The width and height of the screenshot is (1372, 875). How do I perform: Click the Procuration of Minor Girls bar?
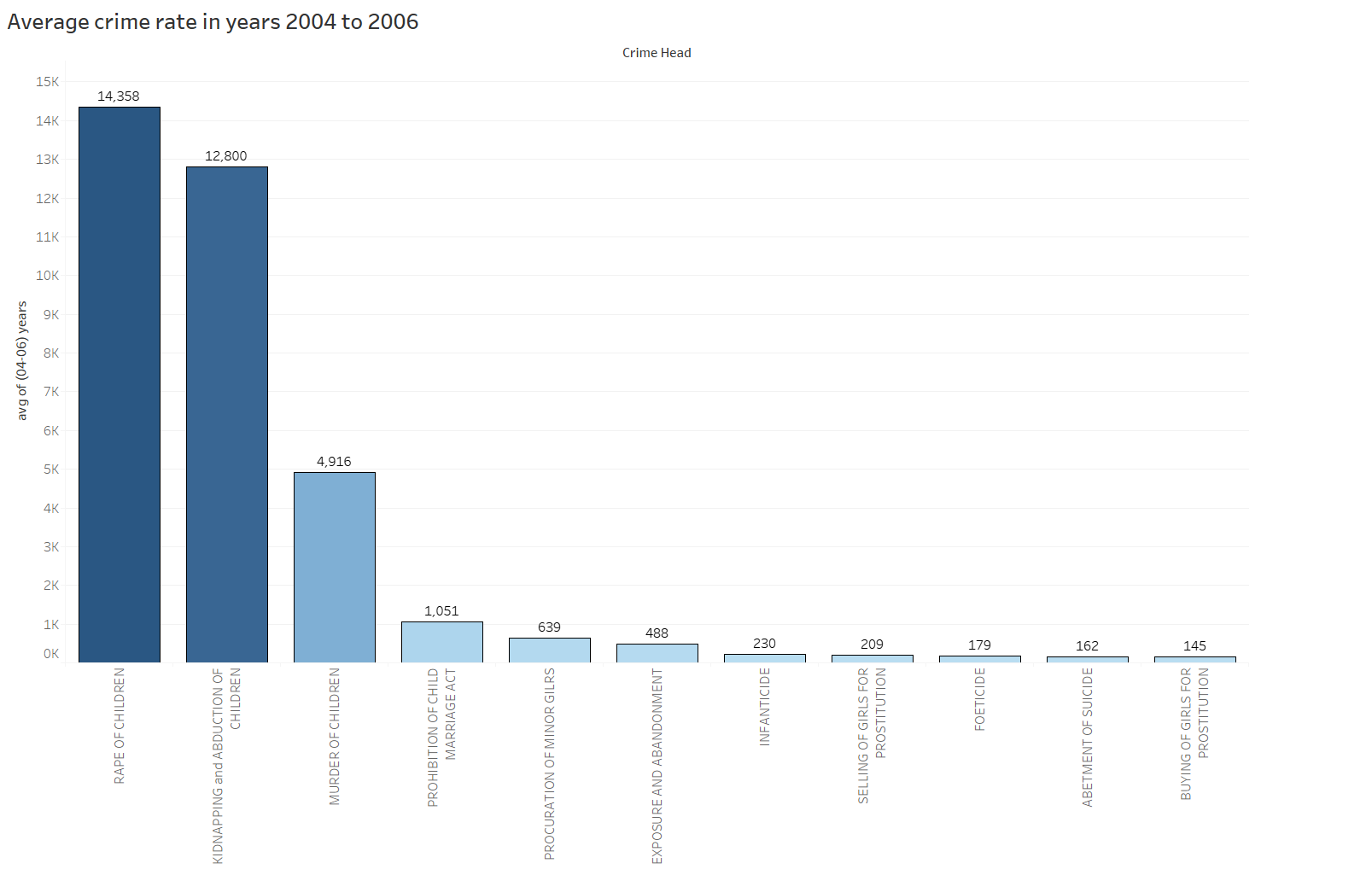point(550,650)
